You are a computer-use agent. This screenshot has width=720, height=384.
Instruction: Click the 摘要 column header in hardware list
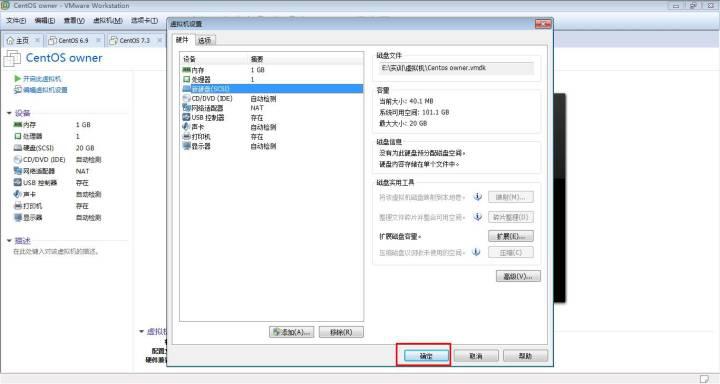(257, 59)
